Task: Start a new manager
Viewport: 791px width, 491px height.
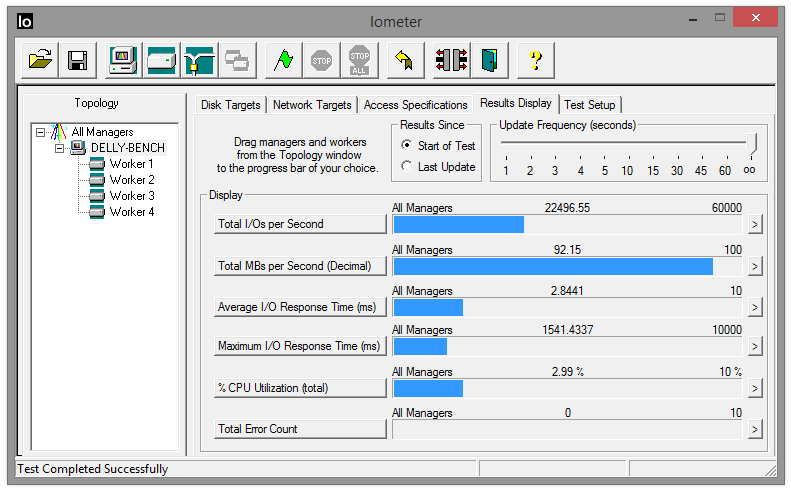Action: click(124, 60)
